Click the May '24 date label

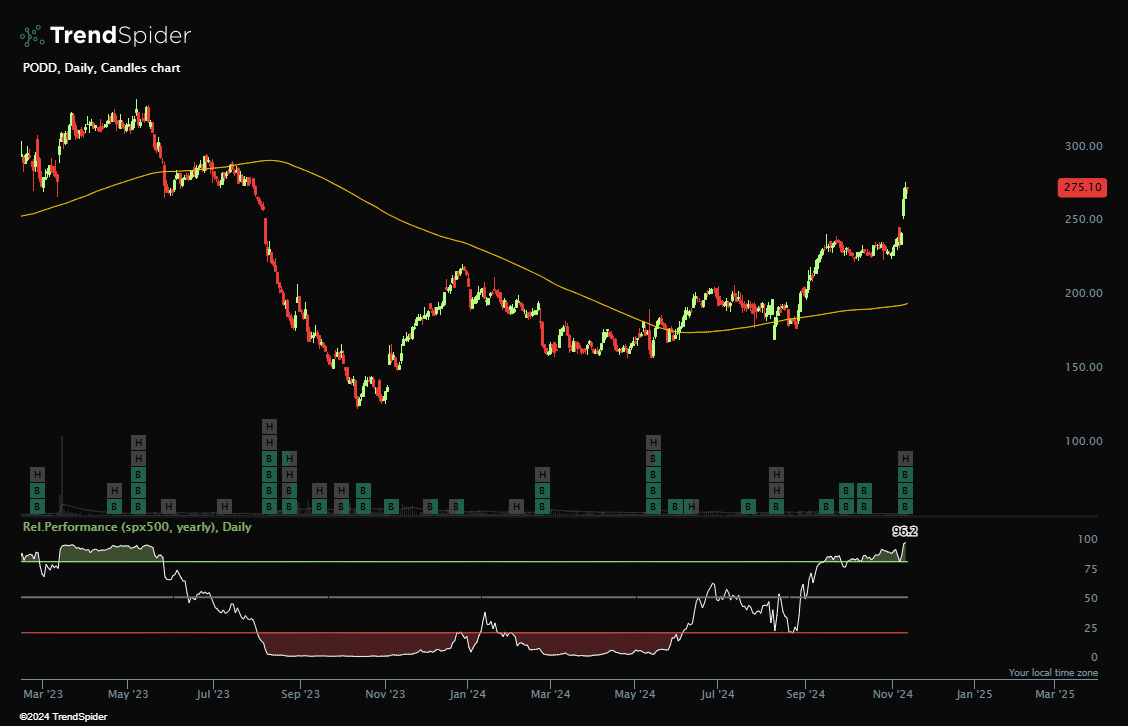(635, 694)
